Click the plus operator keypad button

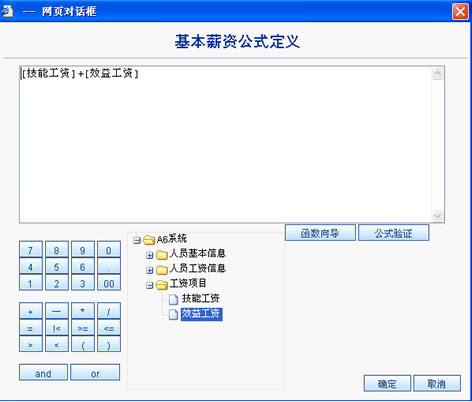(x=31, y=311)
